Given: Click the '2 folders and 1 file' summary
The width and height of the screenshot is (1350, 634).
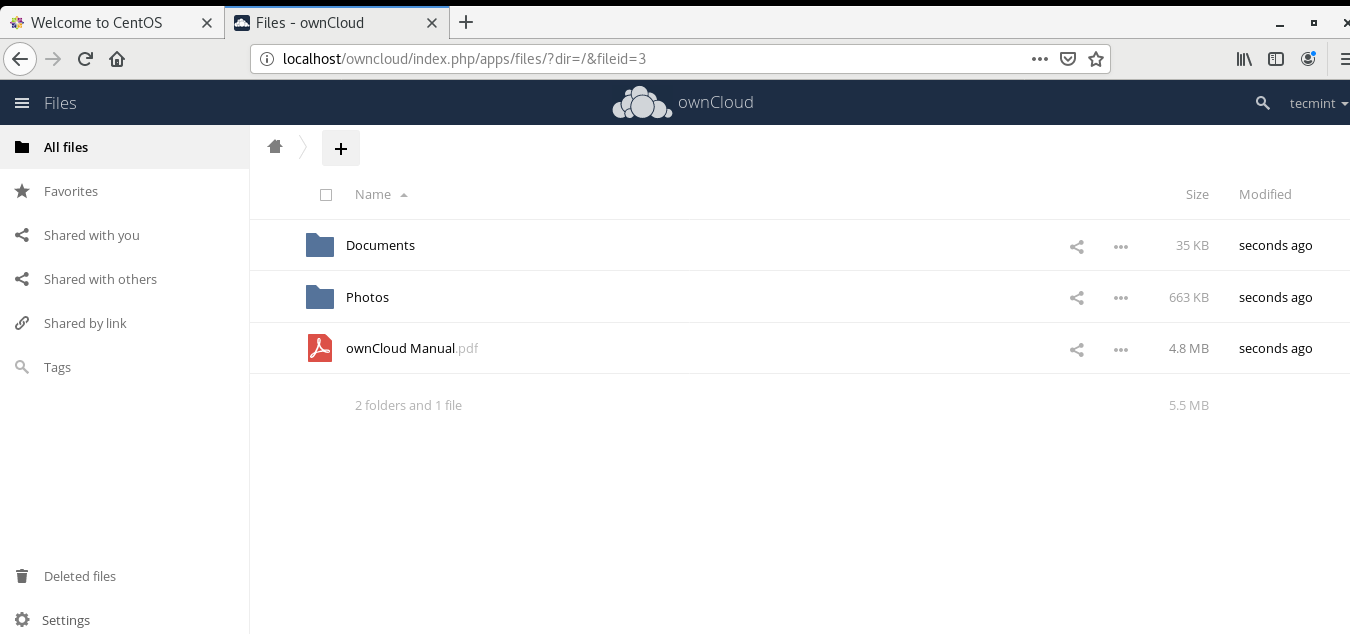Looking at the screenshot, I should pos(408,405).
